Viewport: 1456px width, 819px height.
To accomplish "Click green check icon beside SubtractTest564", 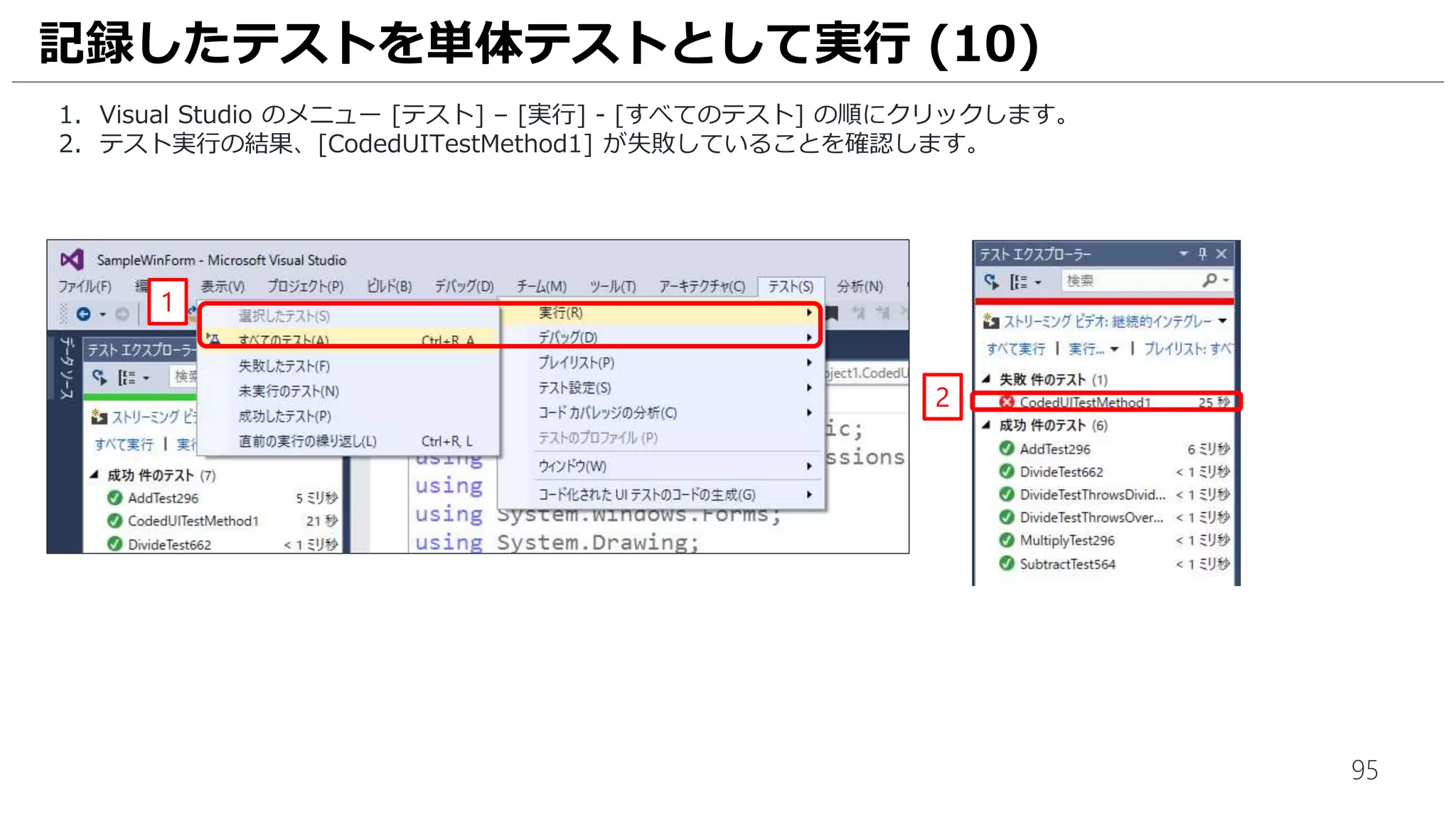I will pyautogui.click(x=1007, y=563).
